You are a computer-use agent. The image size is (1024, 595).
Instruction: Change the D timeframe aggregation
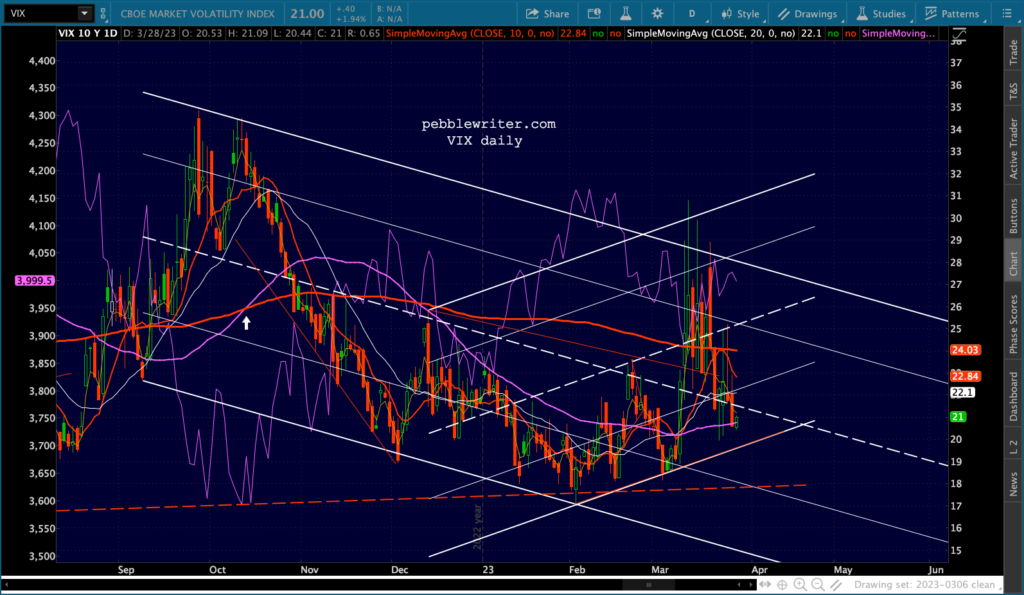(692, 14)
